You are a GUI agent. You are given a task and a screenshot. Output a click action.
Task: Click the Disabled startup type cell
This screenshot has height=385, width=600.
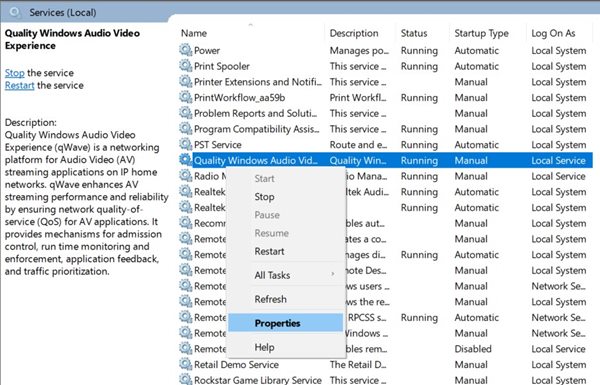[x=473, y=349]
